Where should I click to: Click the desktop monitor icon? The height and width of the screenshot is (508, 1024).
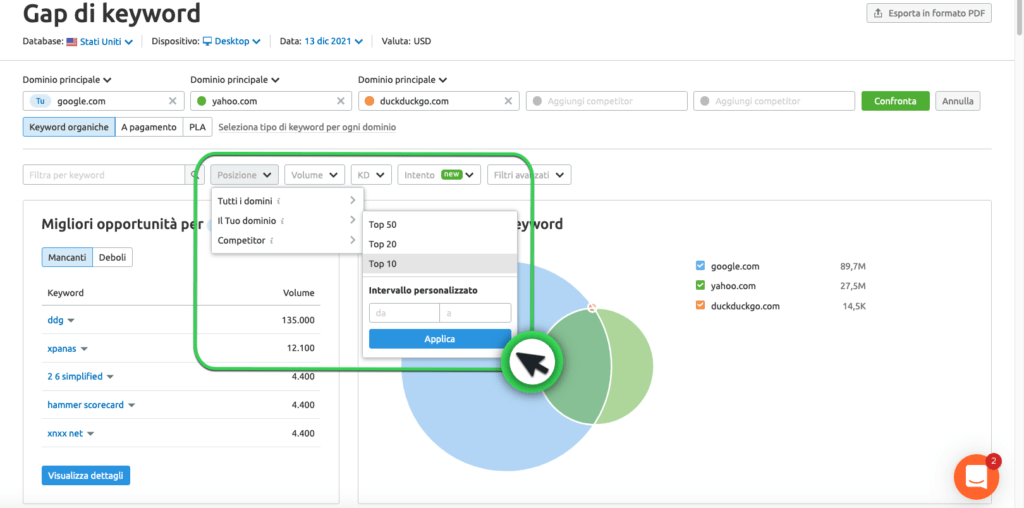tap(208, 41)
